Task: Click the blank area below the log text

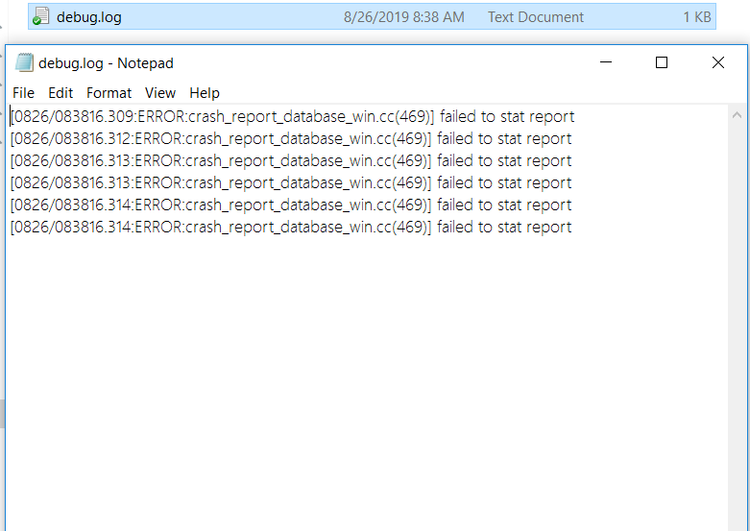Action: click(360, 380)
